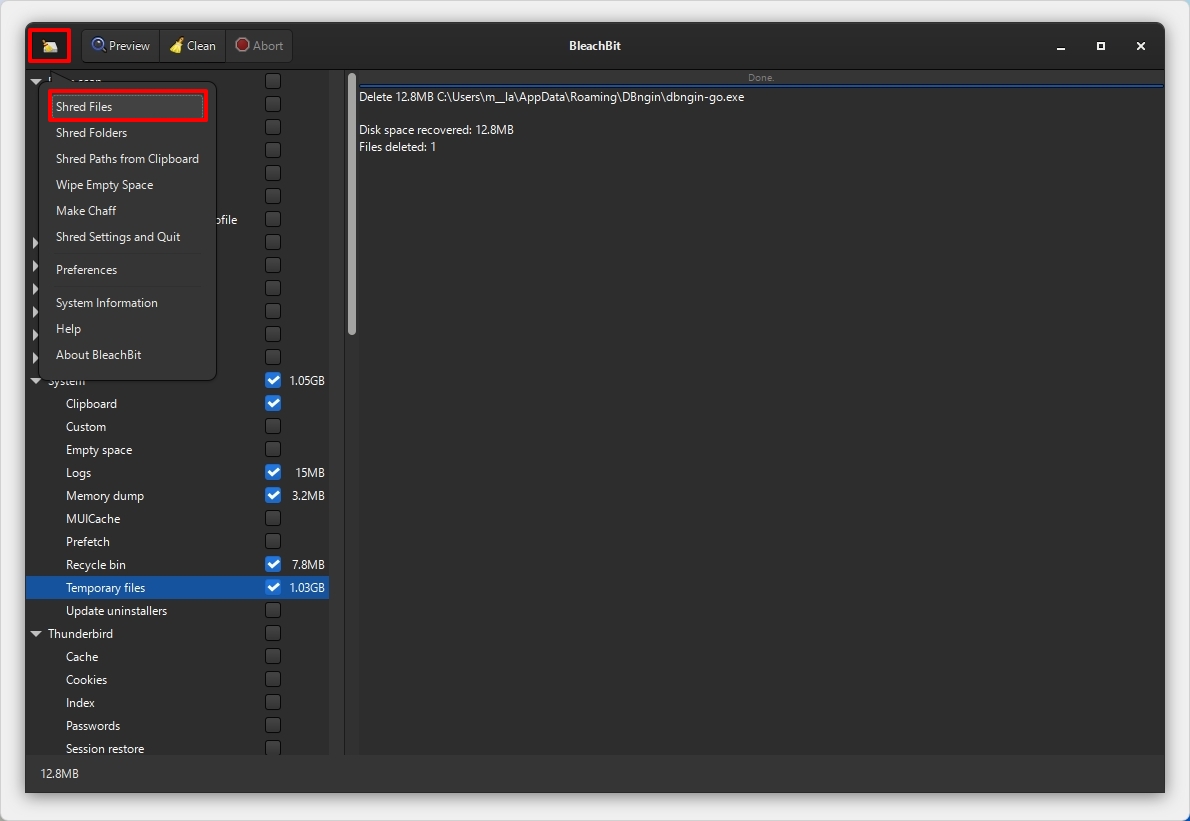Open the BleachBit application menu icon

pos(49,46)
